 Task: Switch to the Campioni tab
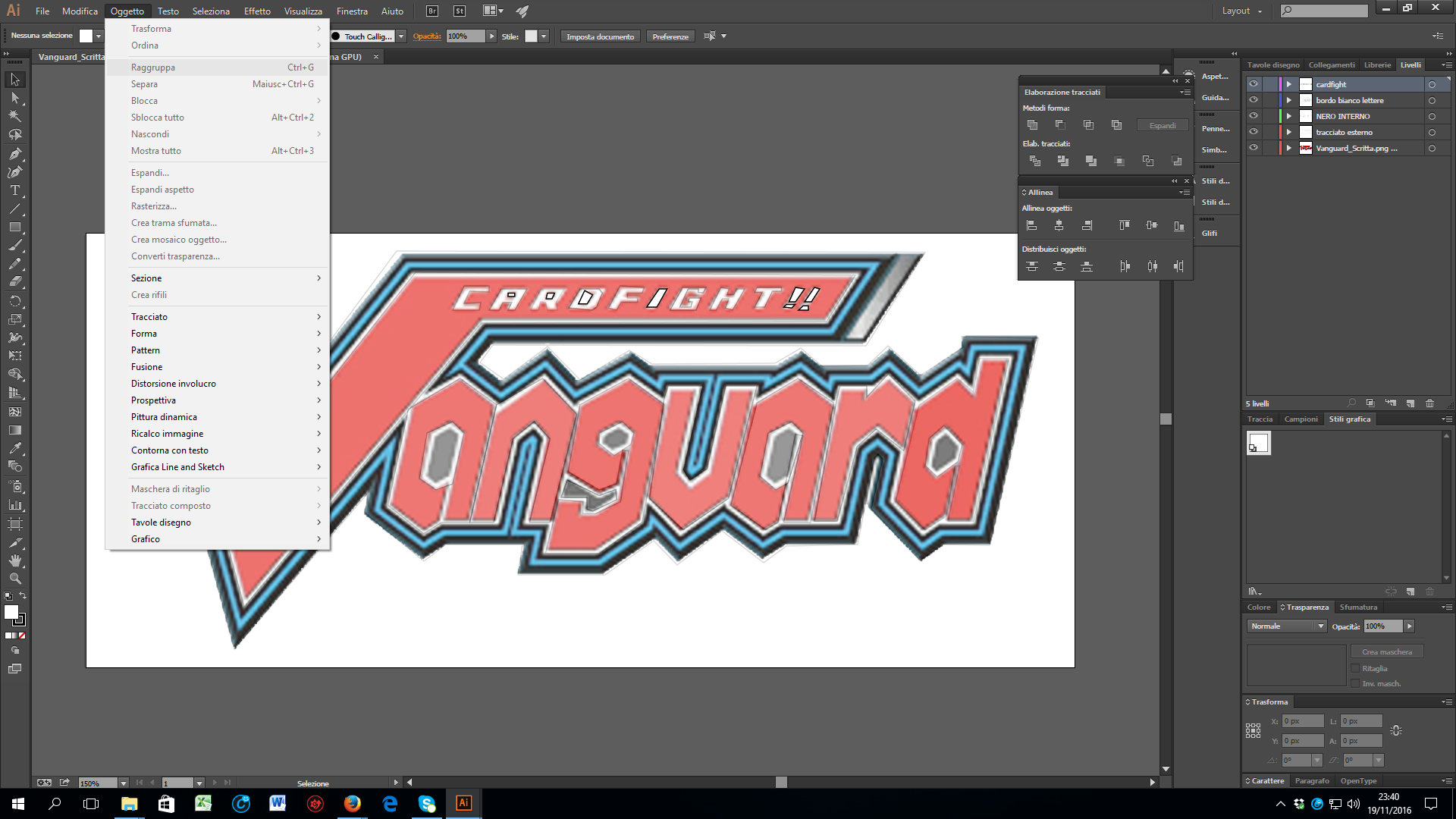click(1301, 419)
